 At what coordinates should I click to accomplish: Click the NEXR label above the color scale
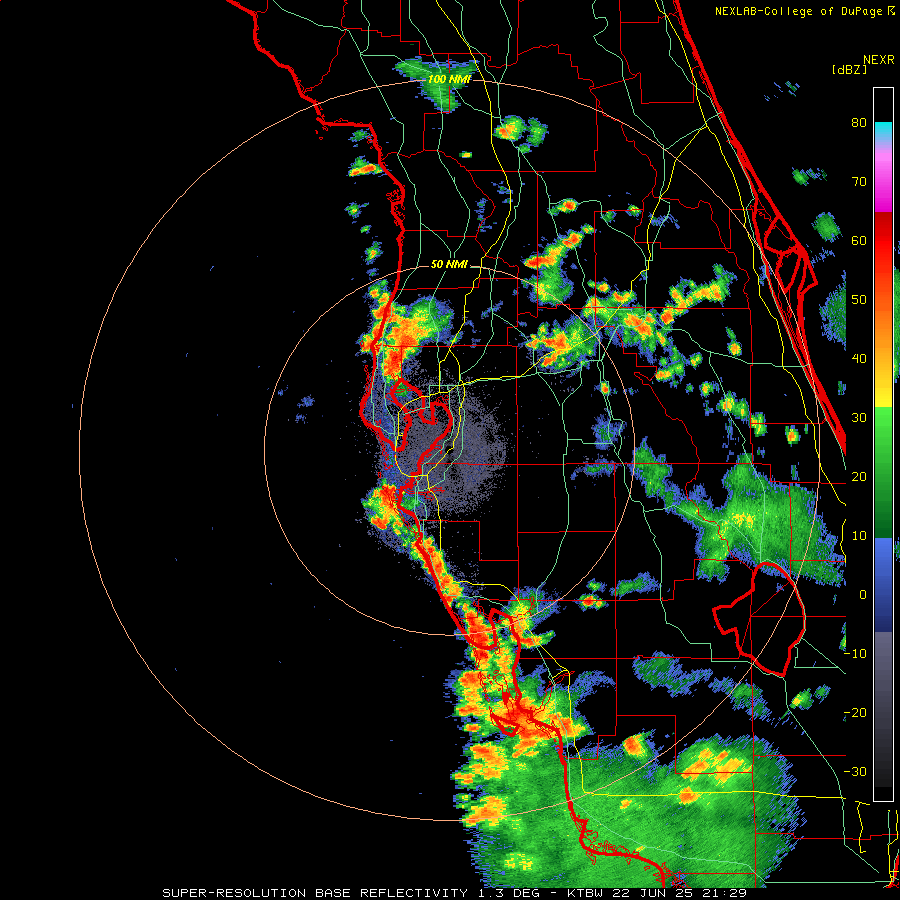click(879, 60)
